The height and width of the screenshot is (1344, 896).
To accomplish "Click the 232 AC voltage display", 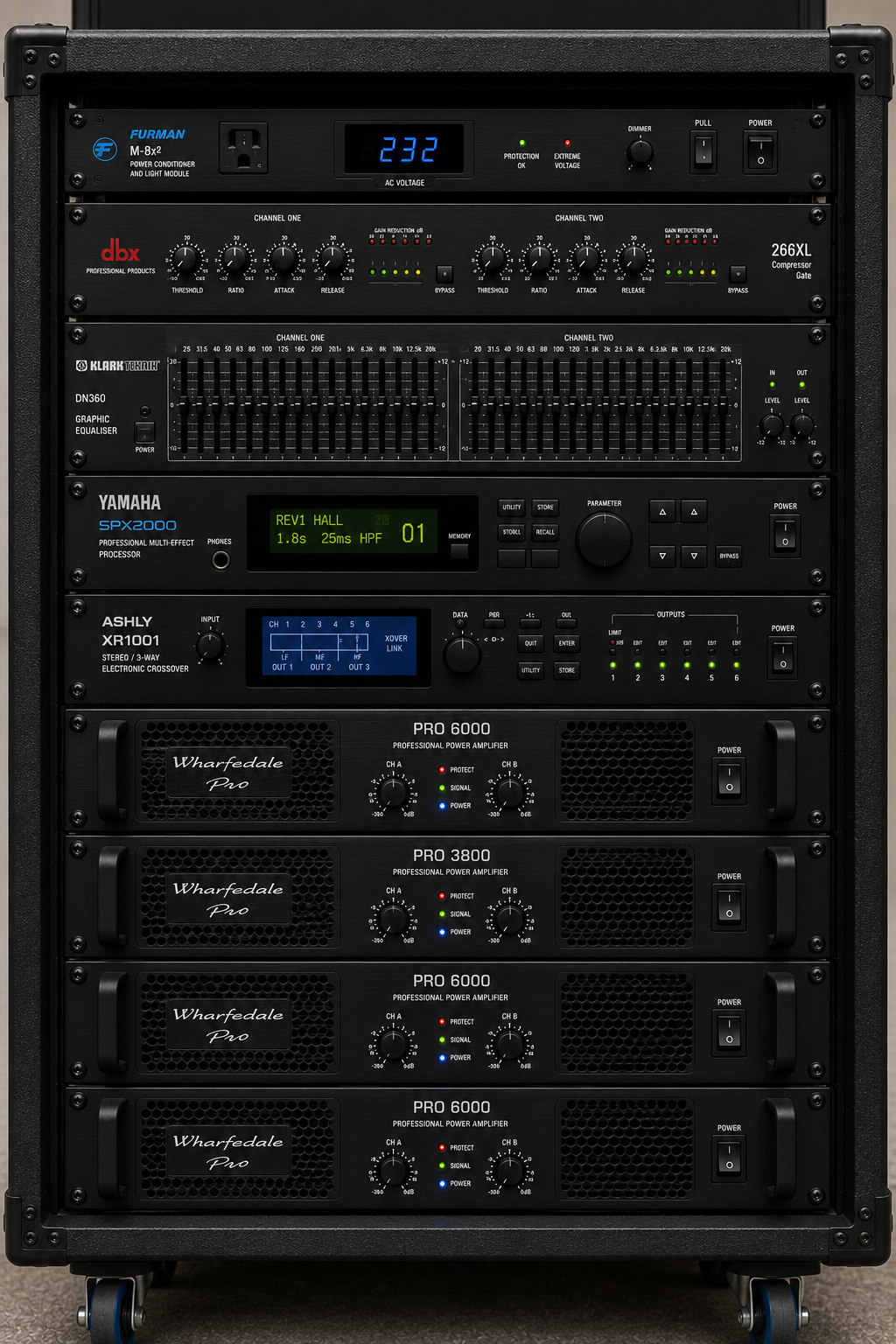I will [404, 150].
